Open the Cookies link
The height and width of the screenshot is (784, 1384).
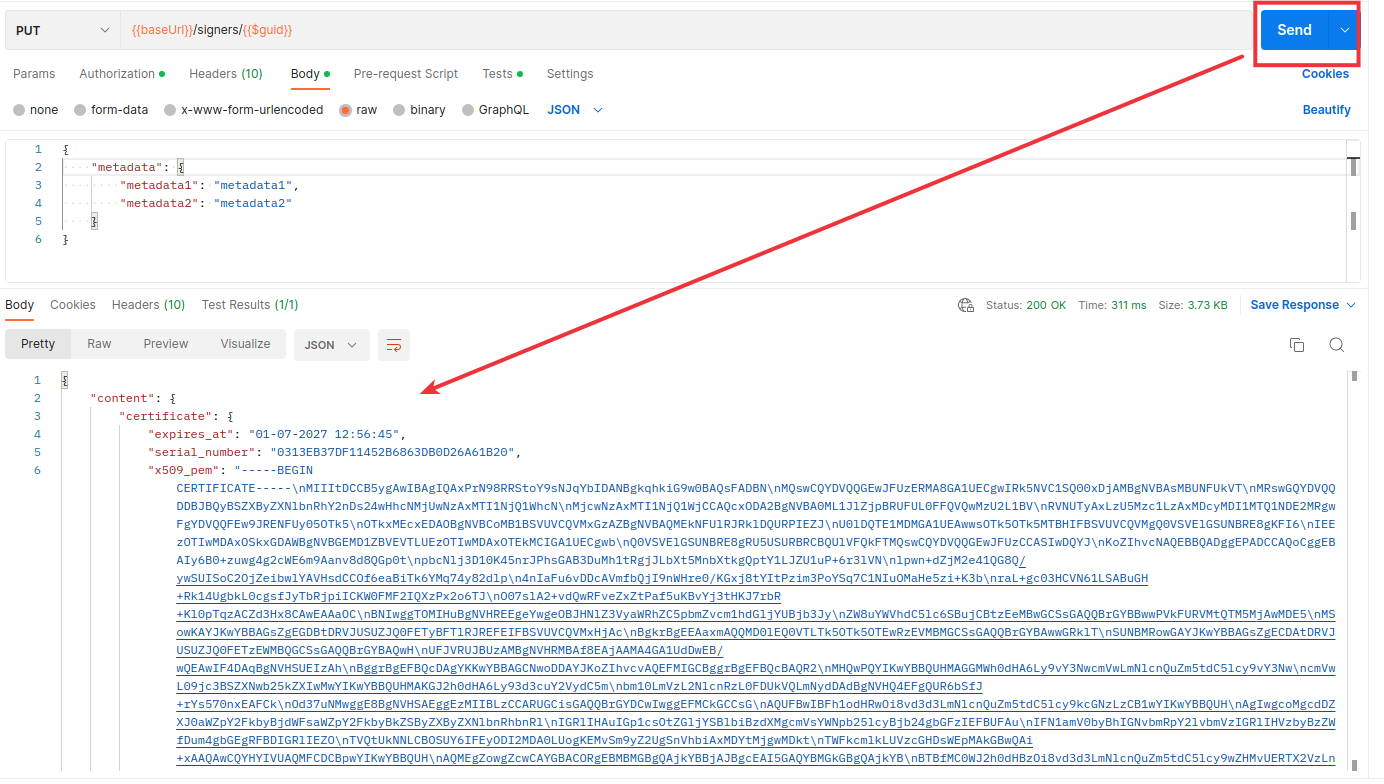point(1325,74)
